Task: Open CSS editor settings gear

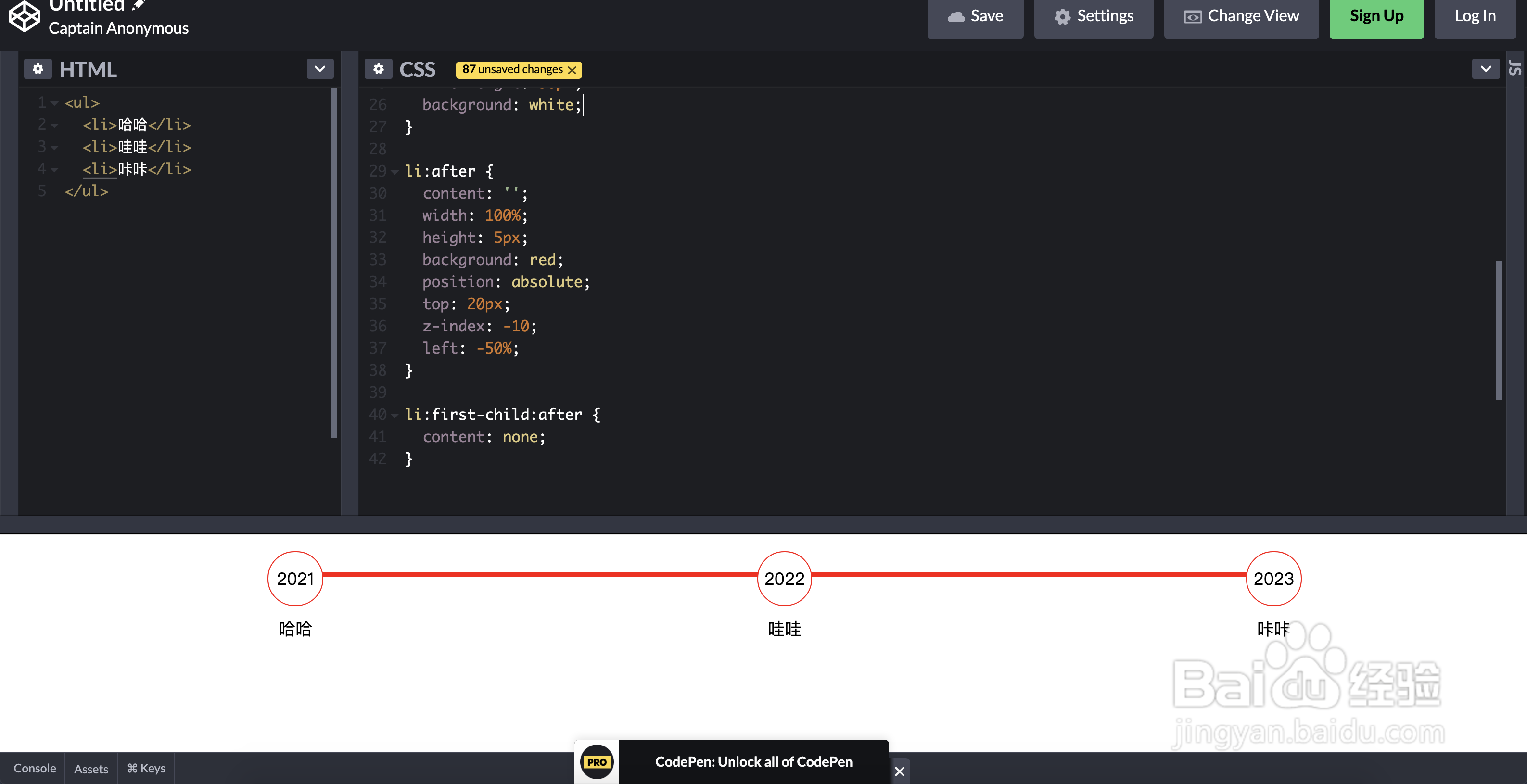Action: (378, 69)
